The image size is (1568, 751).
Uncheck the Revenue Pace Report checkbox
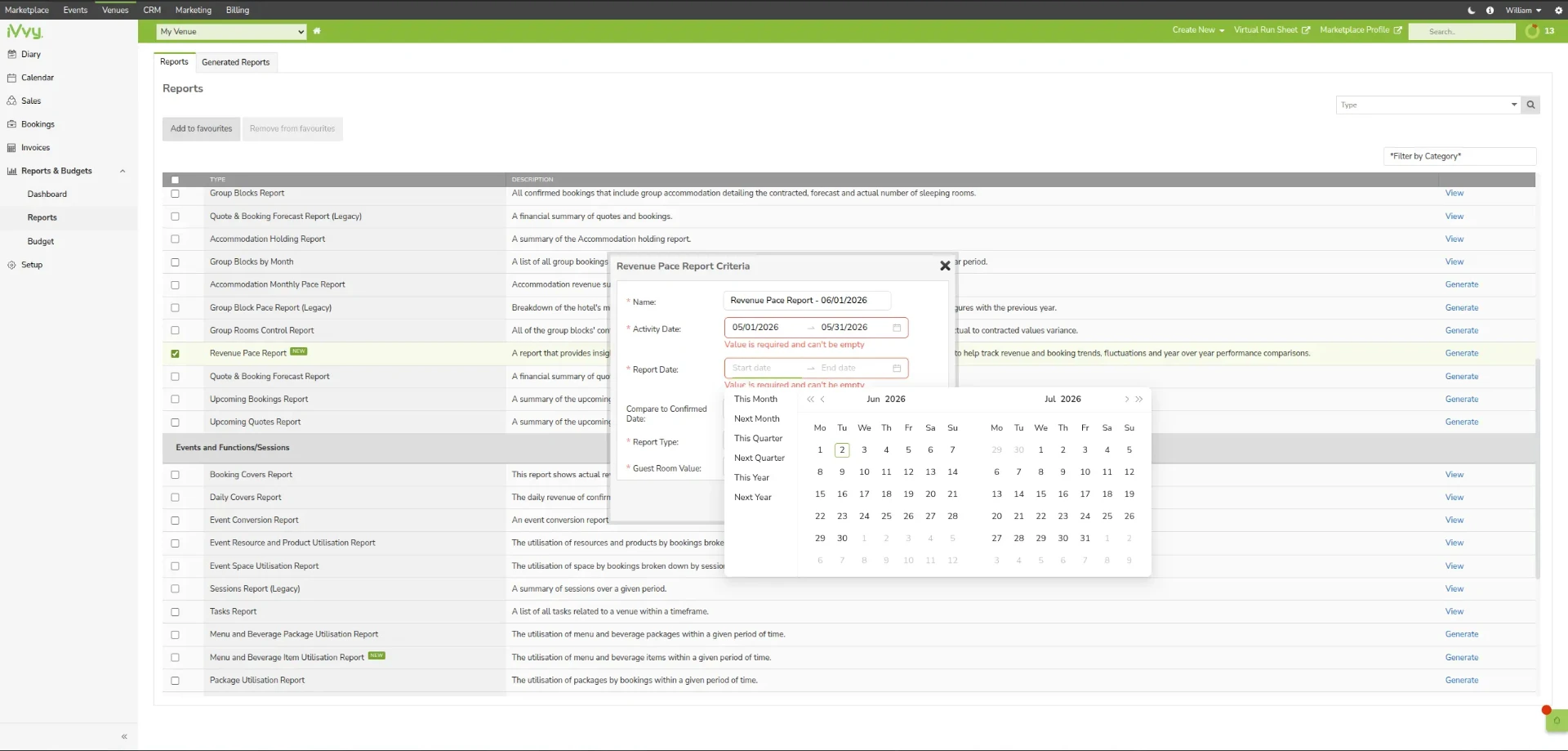pyautogui.click(x=175, y=354)
